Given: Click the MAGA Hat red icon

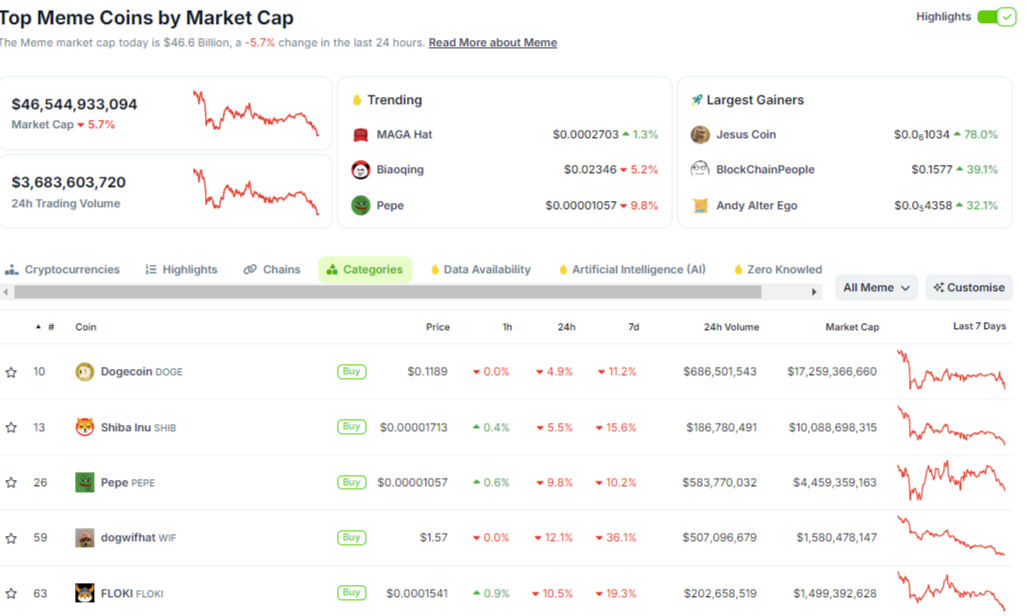Looking at the screenshot, I should (x=360, y=134).
